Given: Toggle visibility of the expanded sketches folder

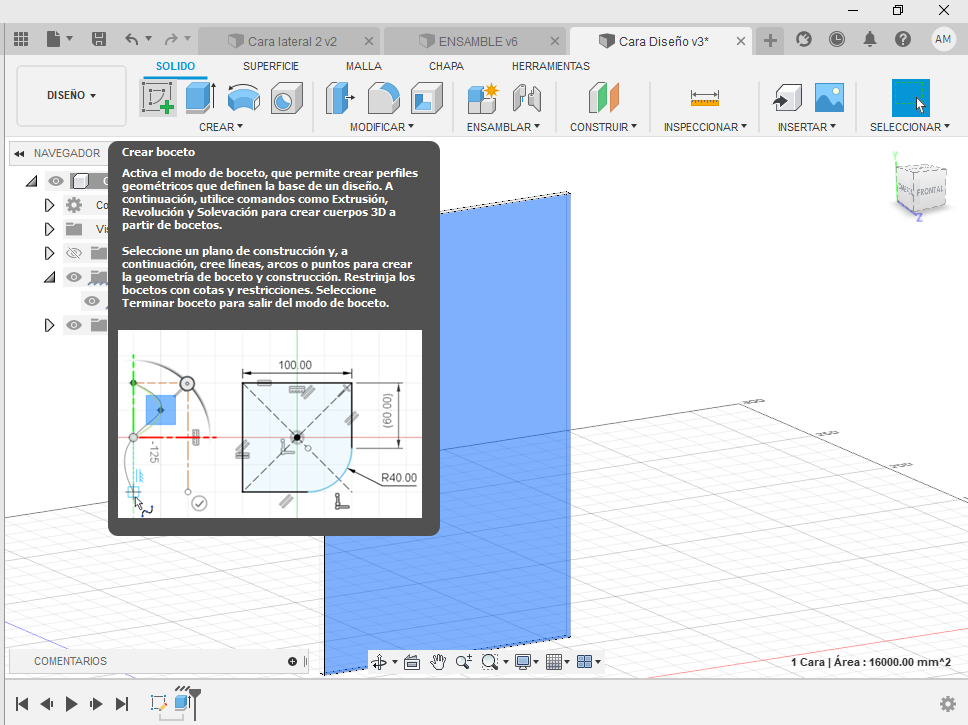Looking at the screenshot, I should point(74,277).
